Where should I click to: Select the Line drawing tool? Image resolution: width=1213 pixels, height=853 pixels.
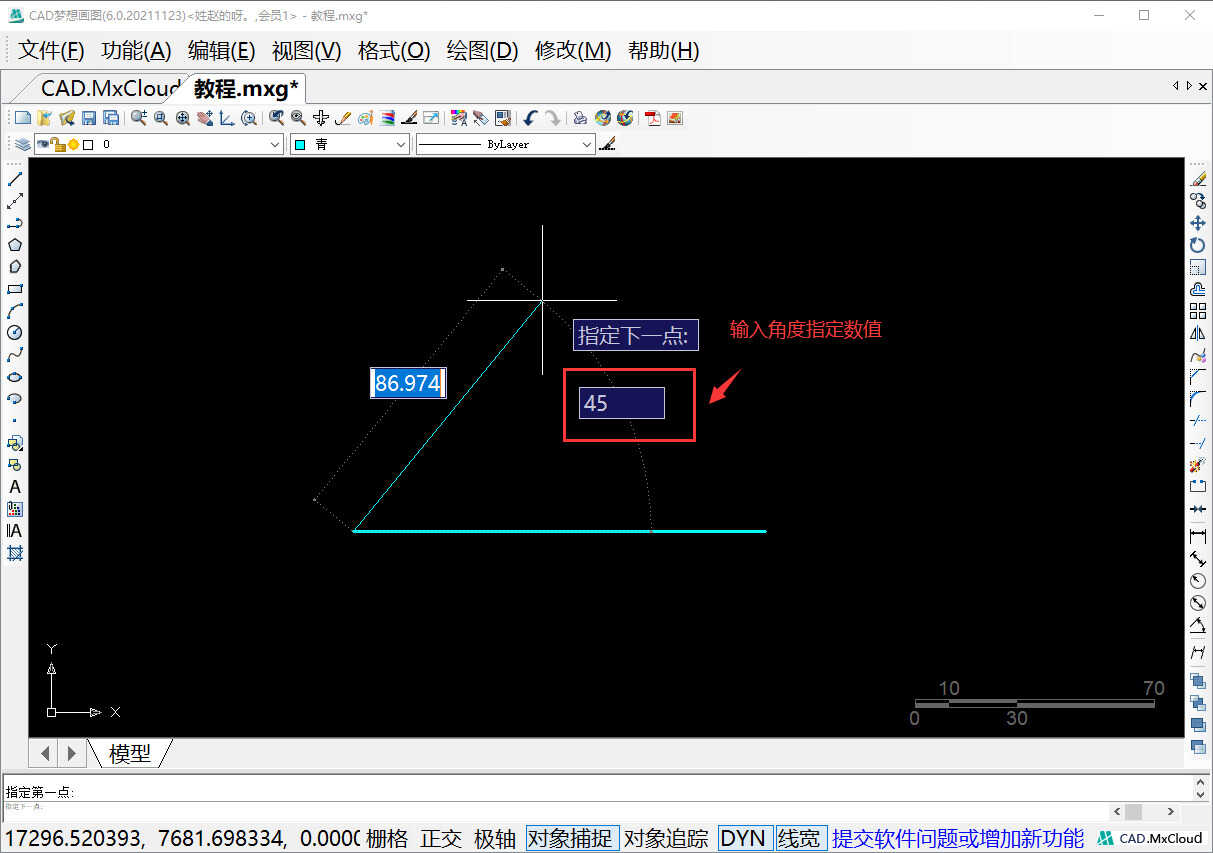click(x=15, y=180)
